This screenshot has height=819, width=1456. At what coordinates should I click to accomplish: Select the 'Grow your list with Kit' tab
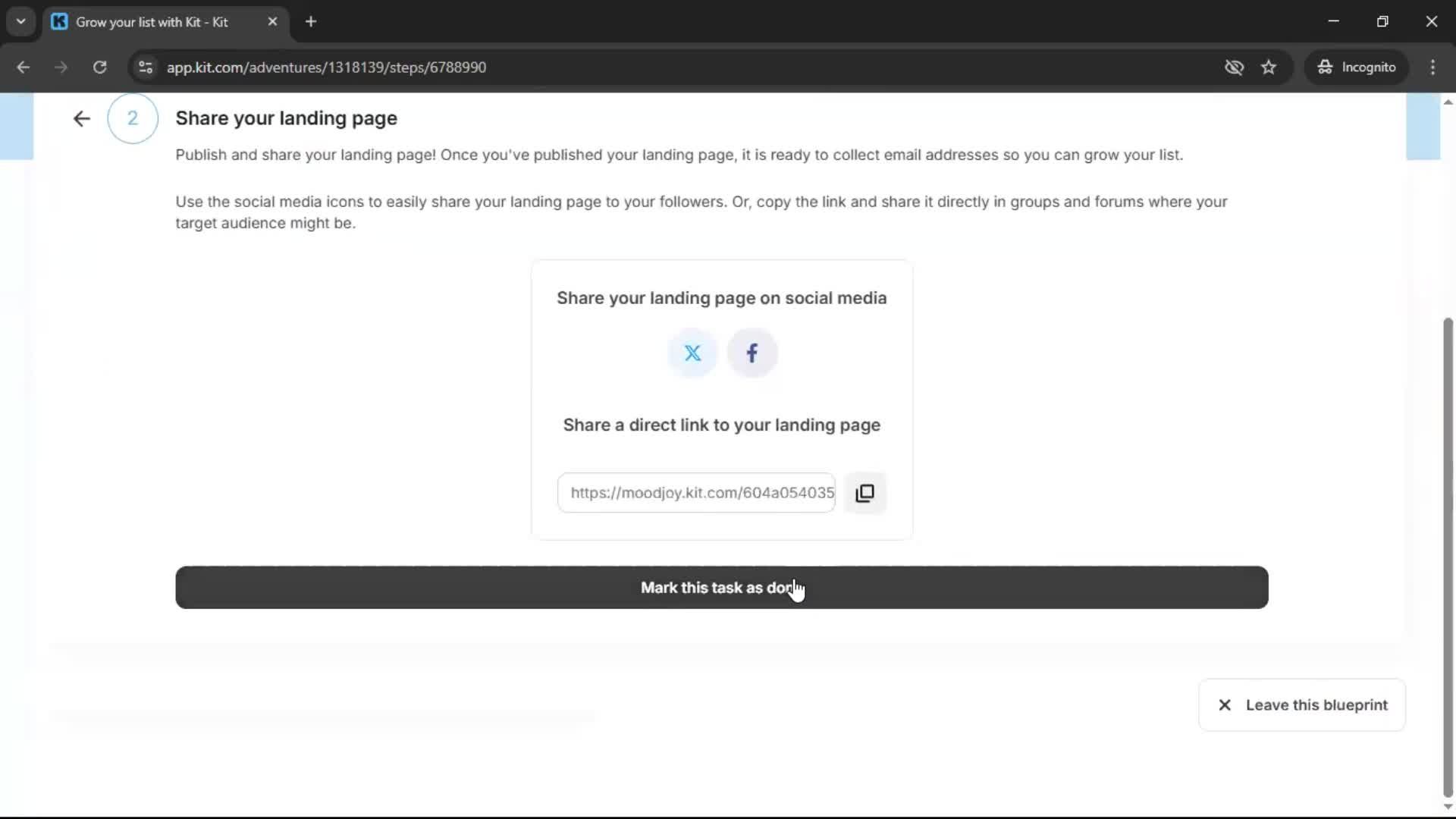pyautogui.click(x=152, y=21)
